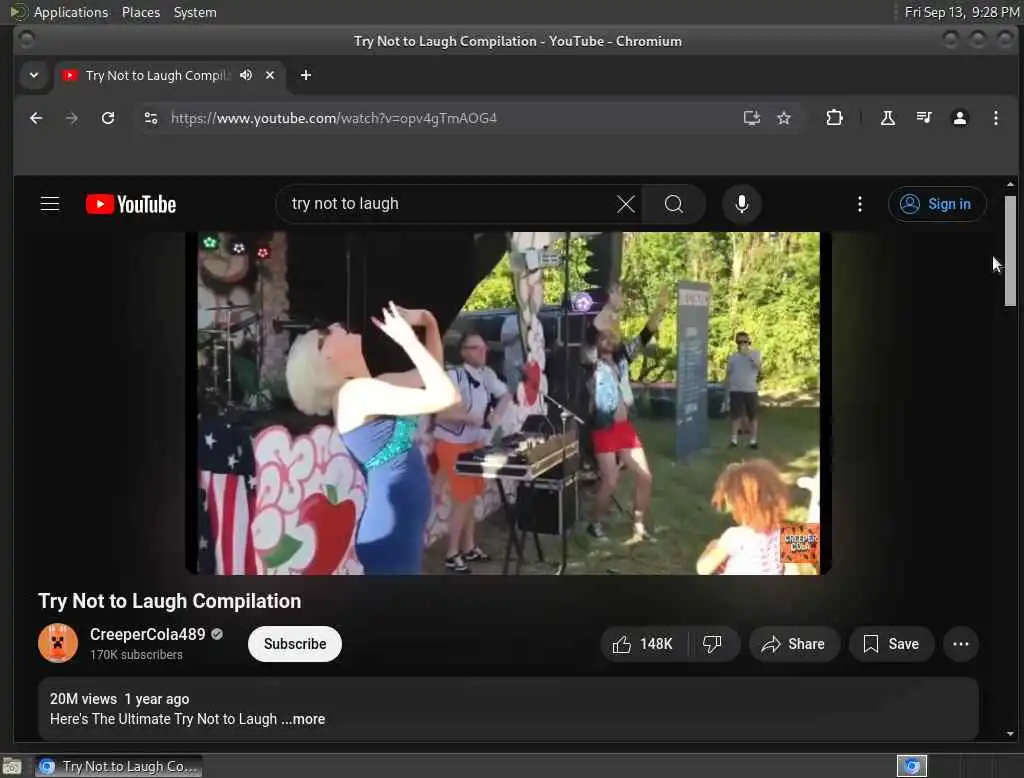This screenshot has width=1024, height=778.
Task: Open Chromium extensions puzzle icon
Action: (x=834, y=118)
